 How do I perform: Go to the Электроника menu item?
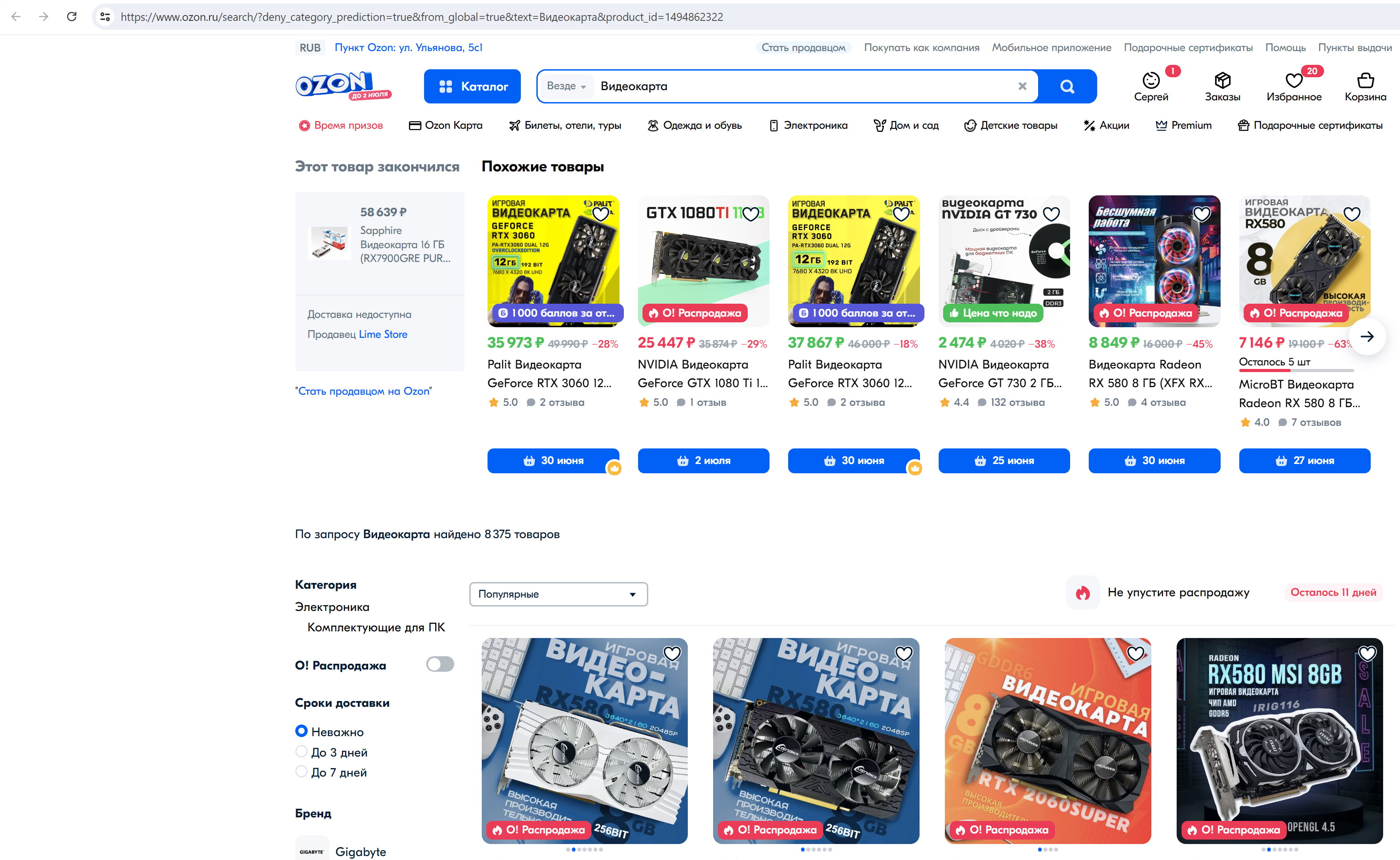[808, 125]
